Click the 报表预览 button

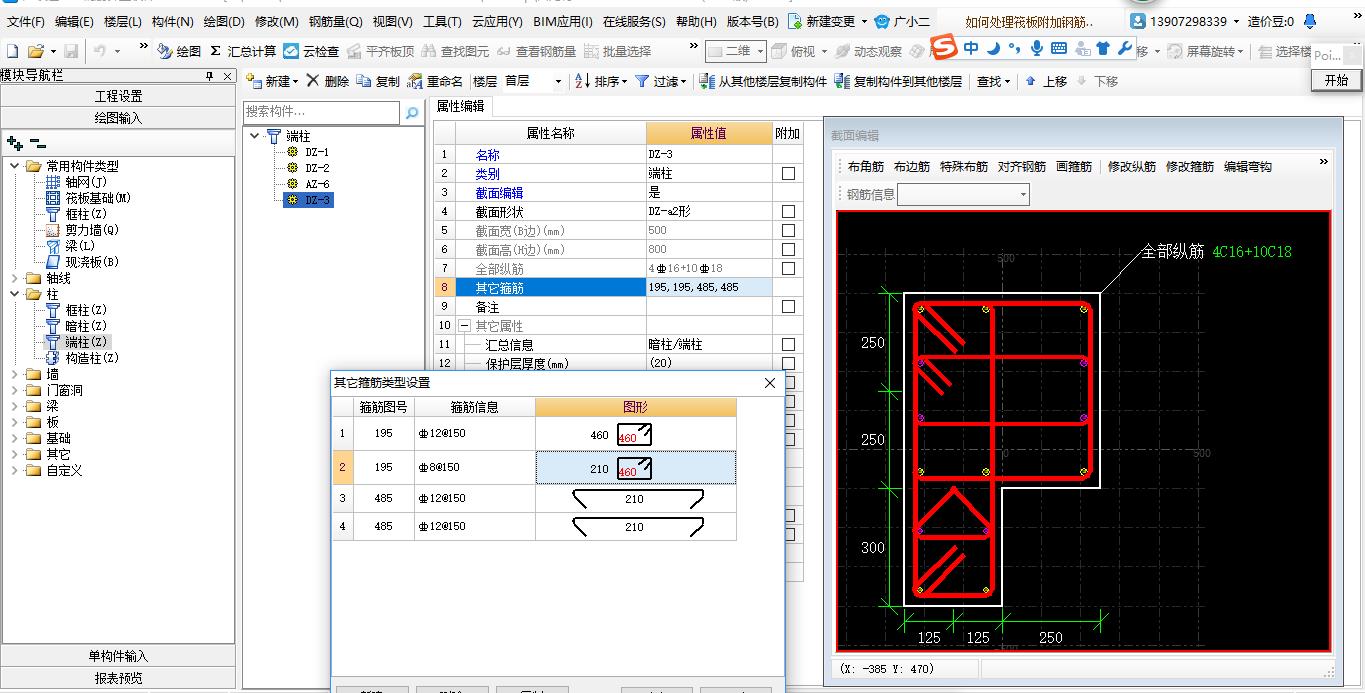(x=118, y=678)
